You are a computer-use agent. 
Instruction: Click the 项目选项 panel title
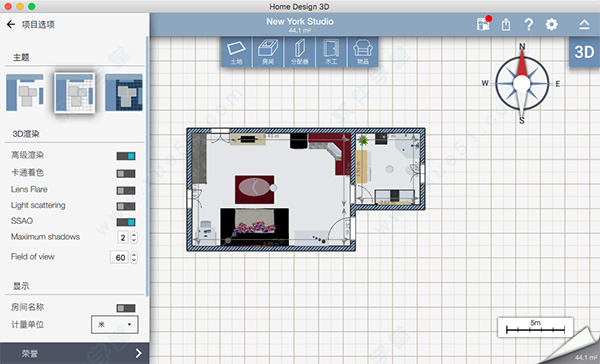(38, 24)
